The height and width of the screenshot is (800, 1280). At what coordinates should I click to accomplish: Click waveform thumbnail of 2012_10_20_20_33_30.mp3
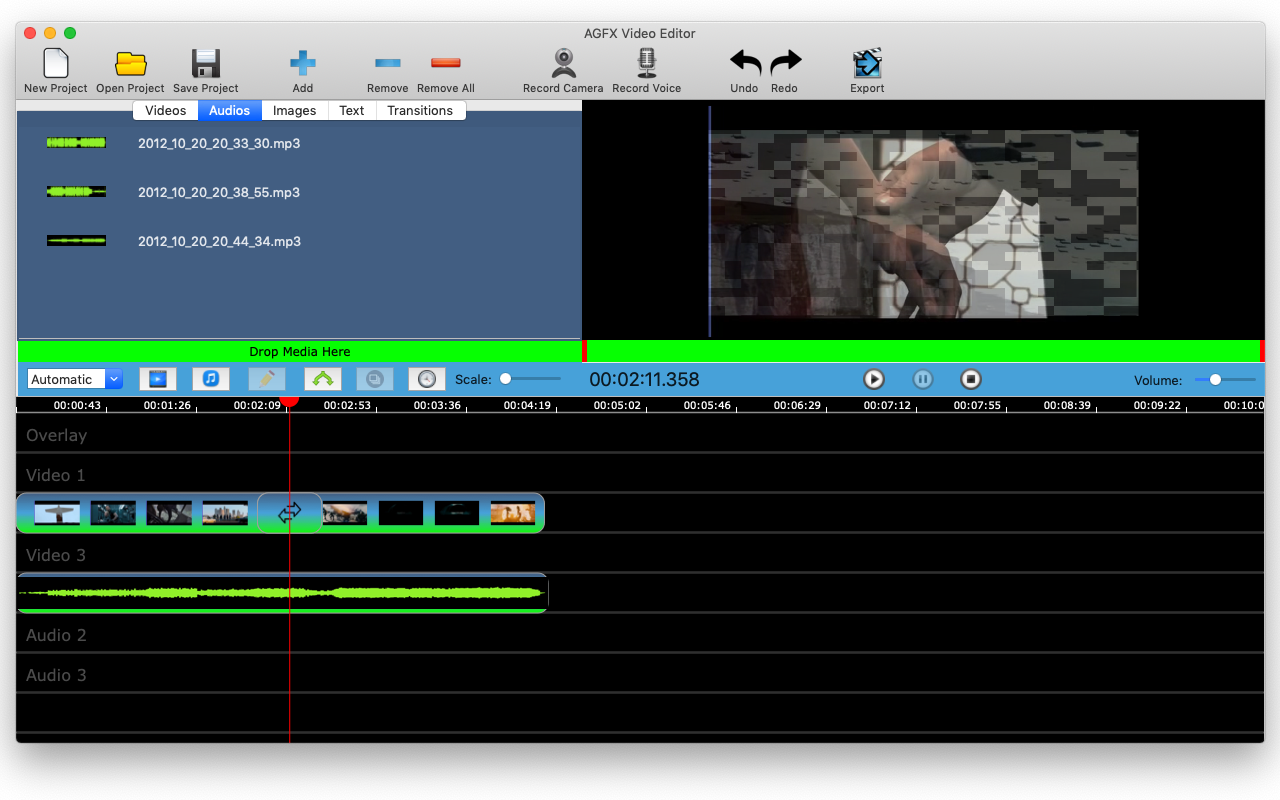[x=76, y=143]
